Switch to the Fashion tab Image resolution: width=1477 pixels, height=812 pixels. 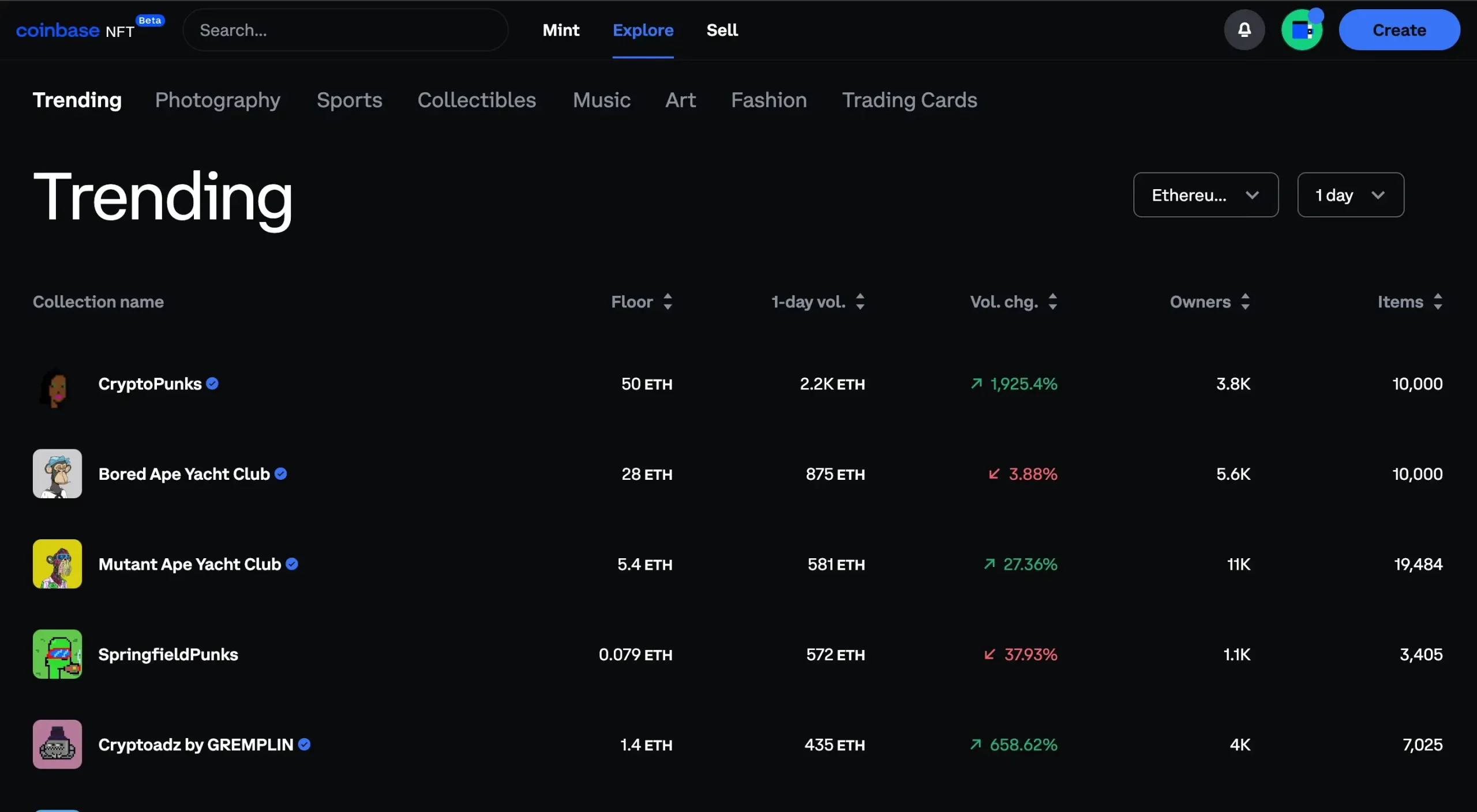click(769, 100)
